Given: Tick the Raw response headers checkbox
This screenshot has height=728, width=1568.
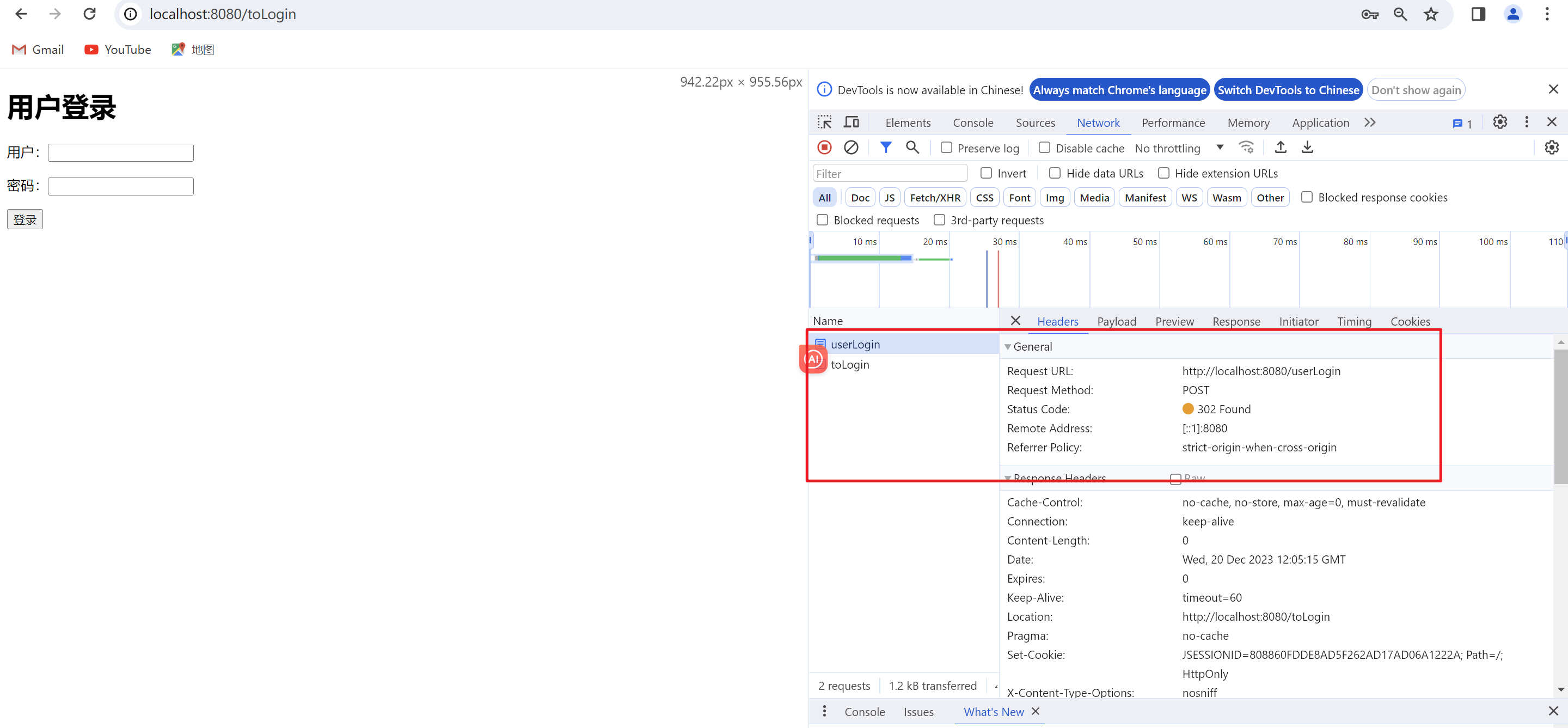Looking at the screenshot, I should pyautogui.click(x=1176, y=479).
